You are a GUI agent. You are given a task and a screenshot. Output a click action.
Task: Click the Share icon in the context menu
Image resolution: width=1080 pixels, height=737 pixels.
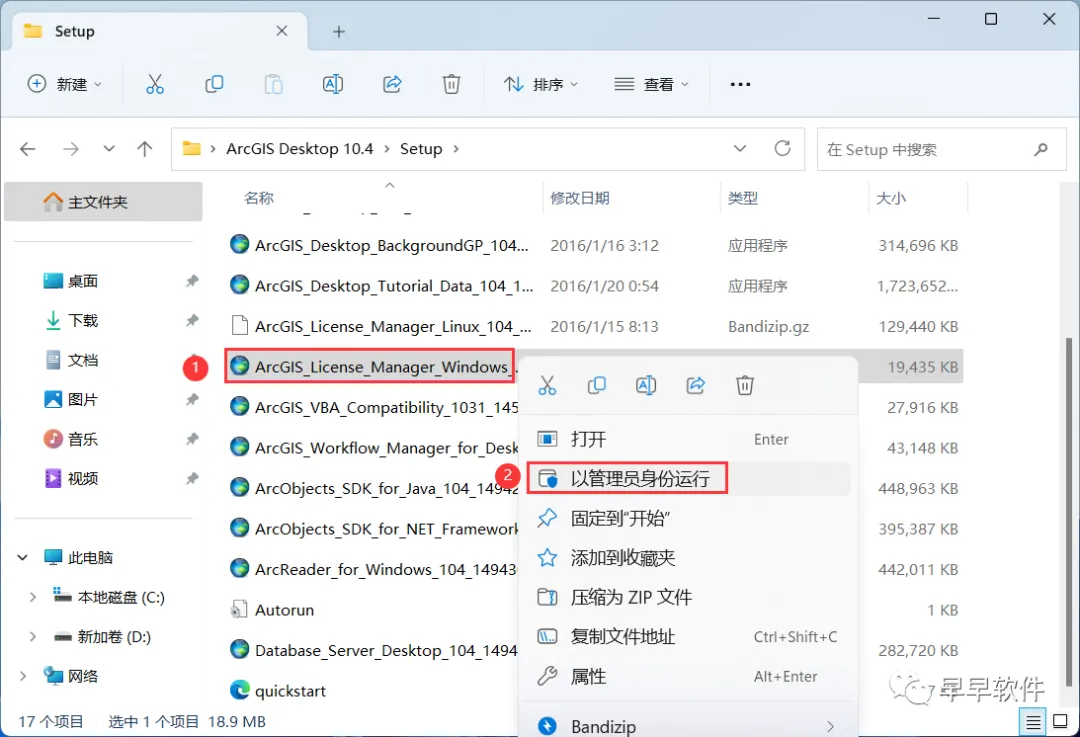click(696, 385)
